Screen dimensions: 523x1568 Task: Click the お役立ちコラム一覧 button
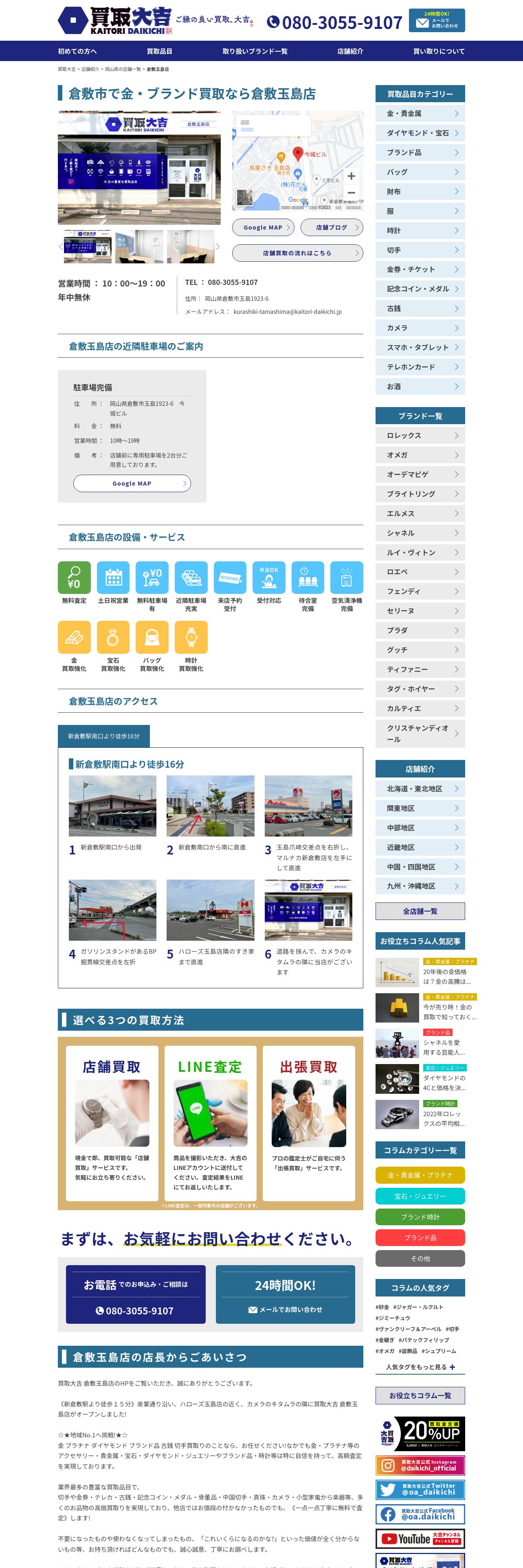pyautogui.click(x=420, y=1395)
